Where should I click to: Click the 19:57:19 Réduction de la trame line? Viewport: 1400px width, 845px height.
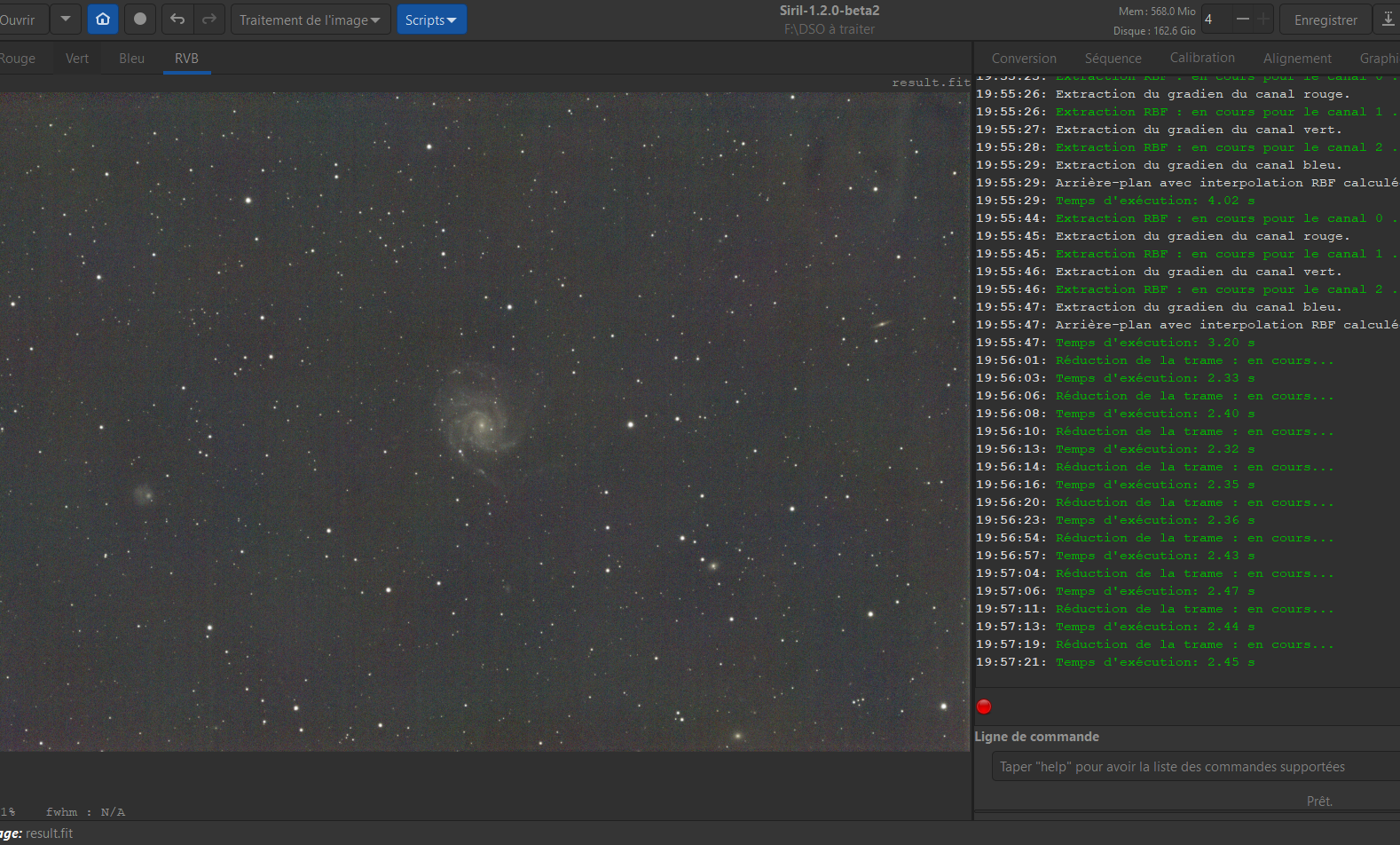1154,644
